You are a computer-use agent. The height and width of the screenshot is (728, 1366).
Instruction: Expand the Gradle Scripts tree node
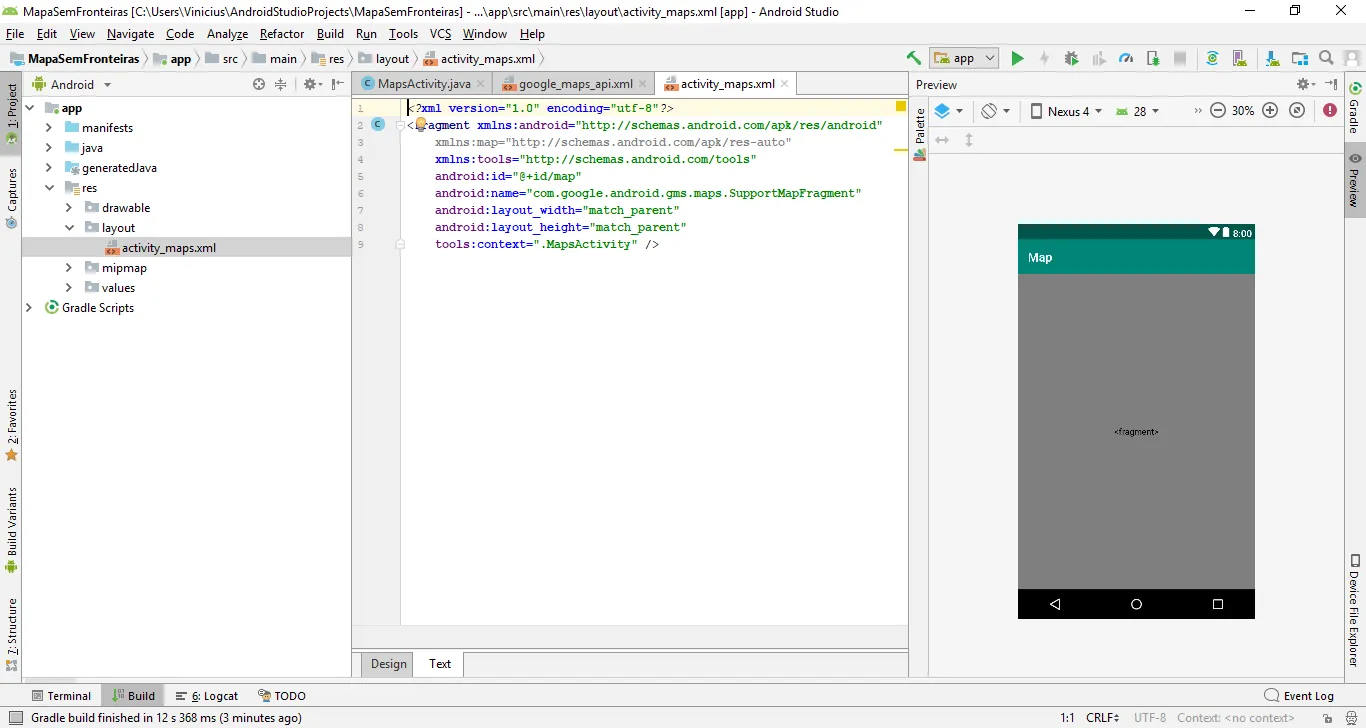coord(29,308)
